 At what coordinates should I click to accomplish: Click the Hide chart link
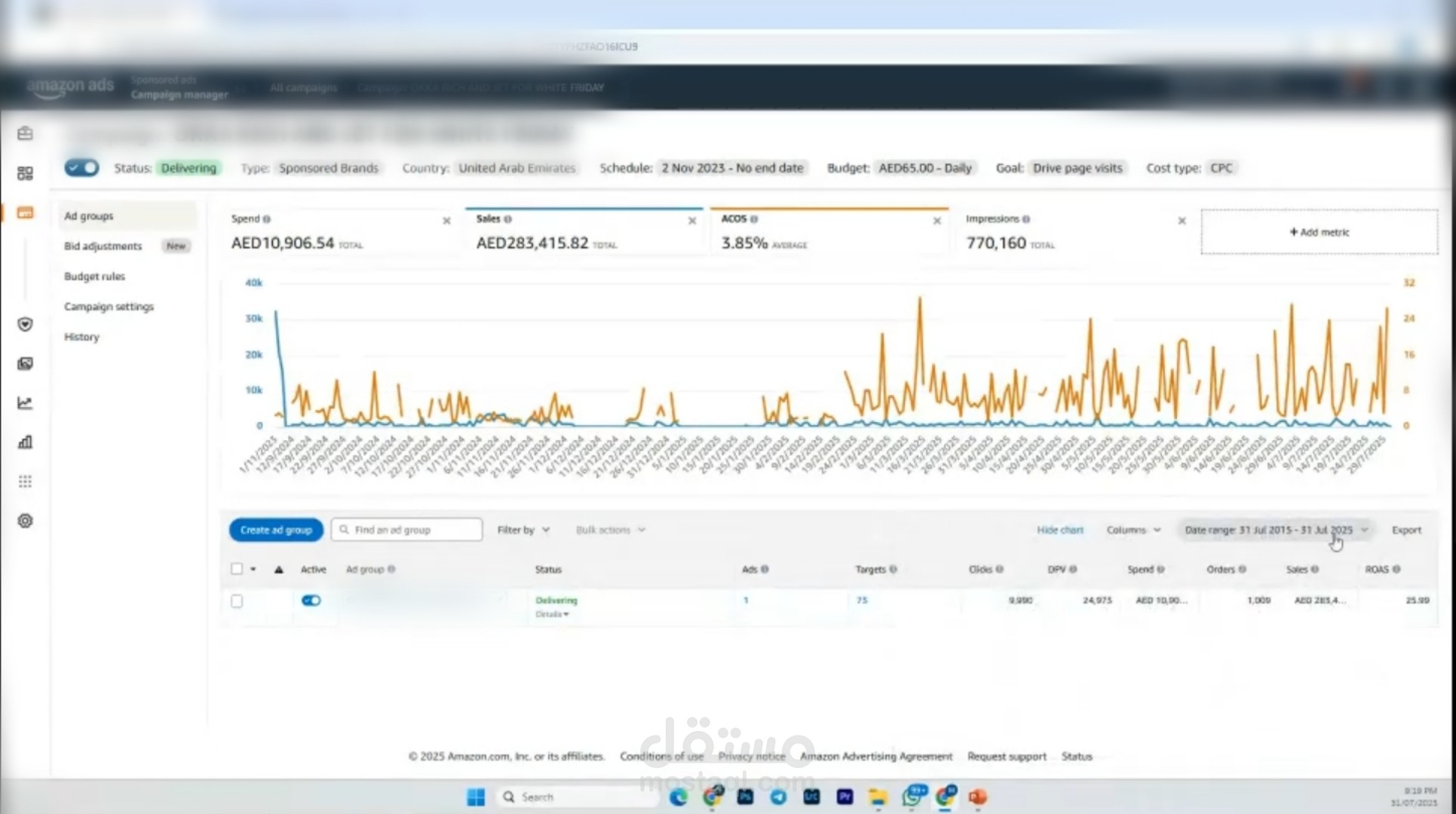click(x=1059, y=530)
